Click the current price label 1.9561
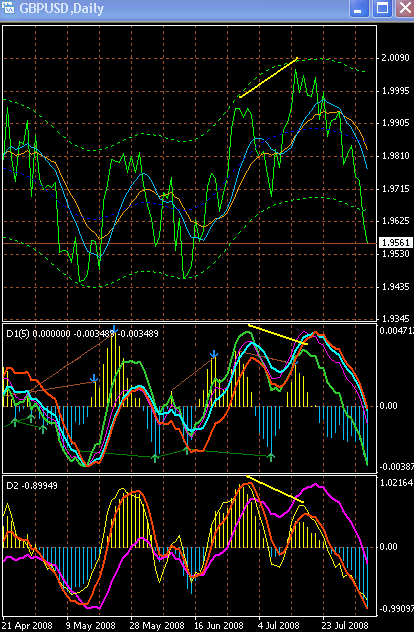Image resolution: width=414 pixels, height=633 pixels. coord(396,243)
